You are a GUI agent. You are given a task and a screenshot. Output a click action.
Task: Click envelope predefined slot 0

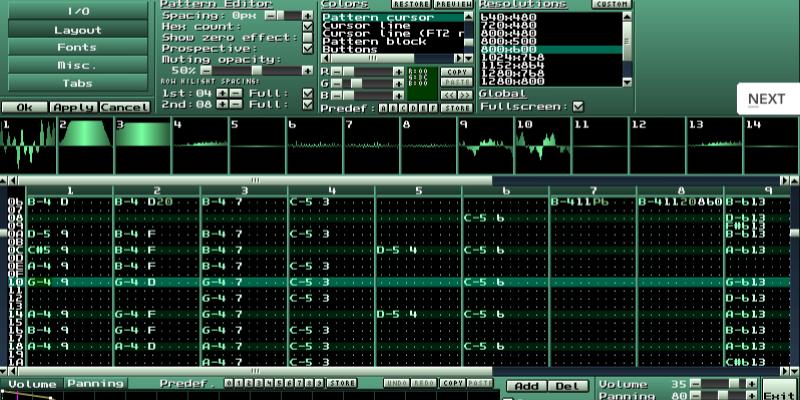click(x=229, y=383)
